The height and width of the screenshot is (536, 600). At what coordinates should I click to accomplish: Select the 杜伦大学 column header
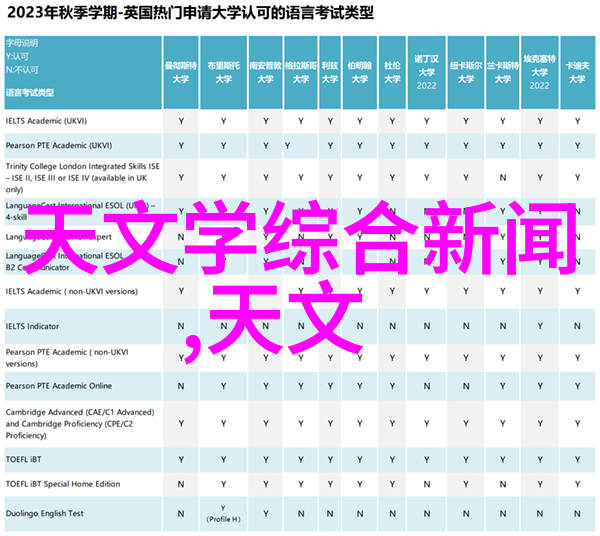point(392,72)
